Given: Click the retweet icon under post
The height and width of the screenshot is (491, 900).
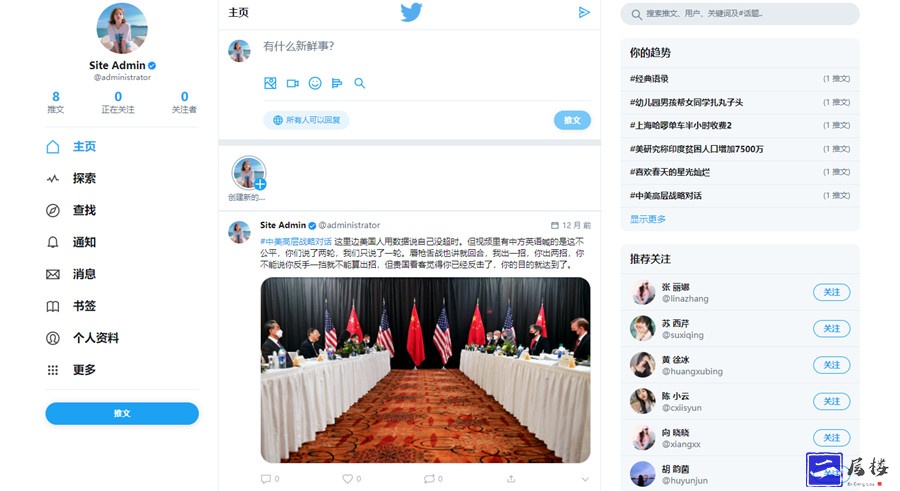Looking at the screenshot, I should (x=429, y=478).
